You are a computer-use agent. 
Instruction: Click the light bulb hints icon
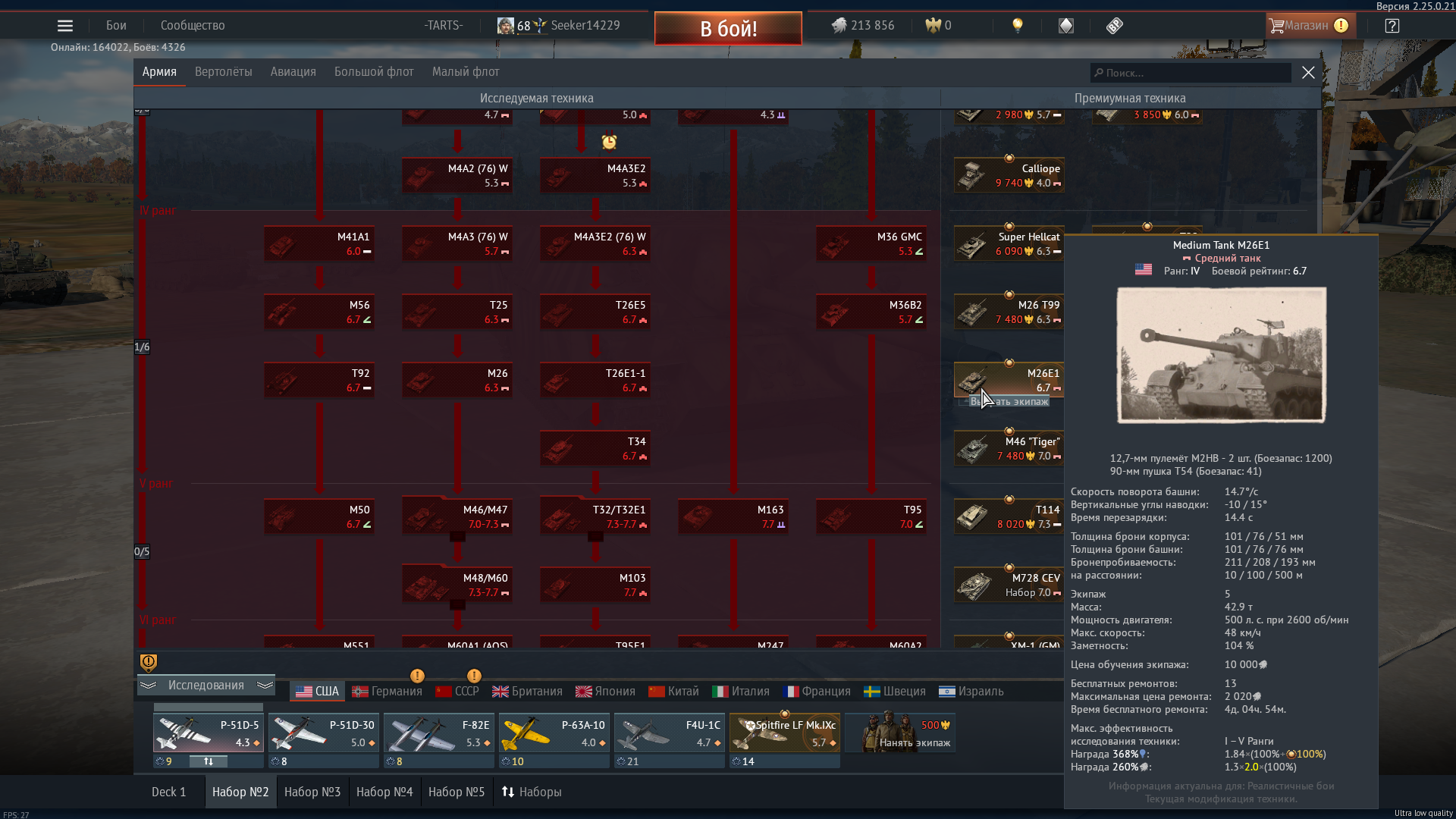coord(1018,26)
